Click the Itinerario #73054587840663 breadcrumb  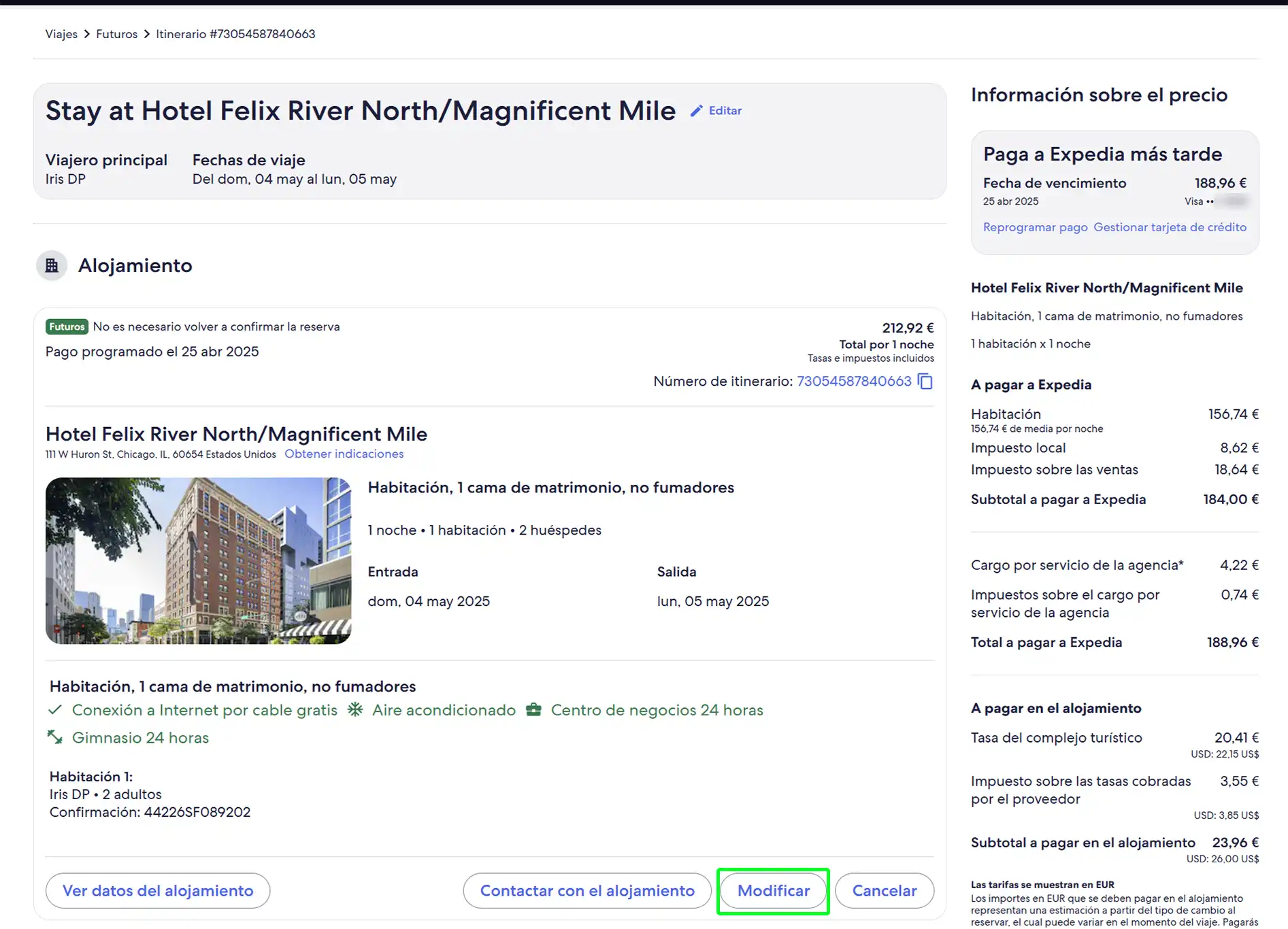[x=235, y=34]
